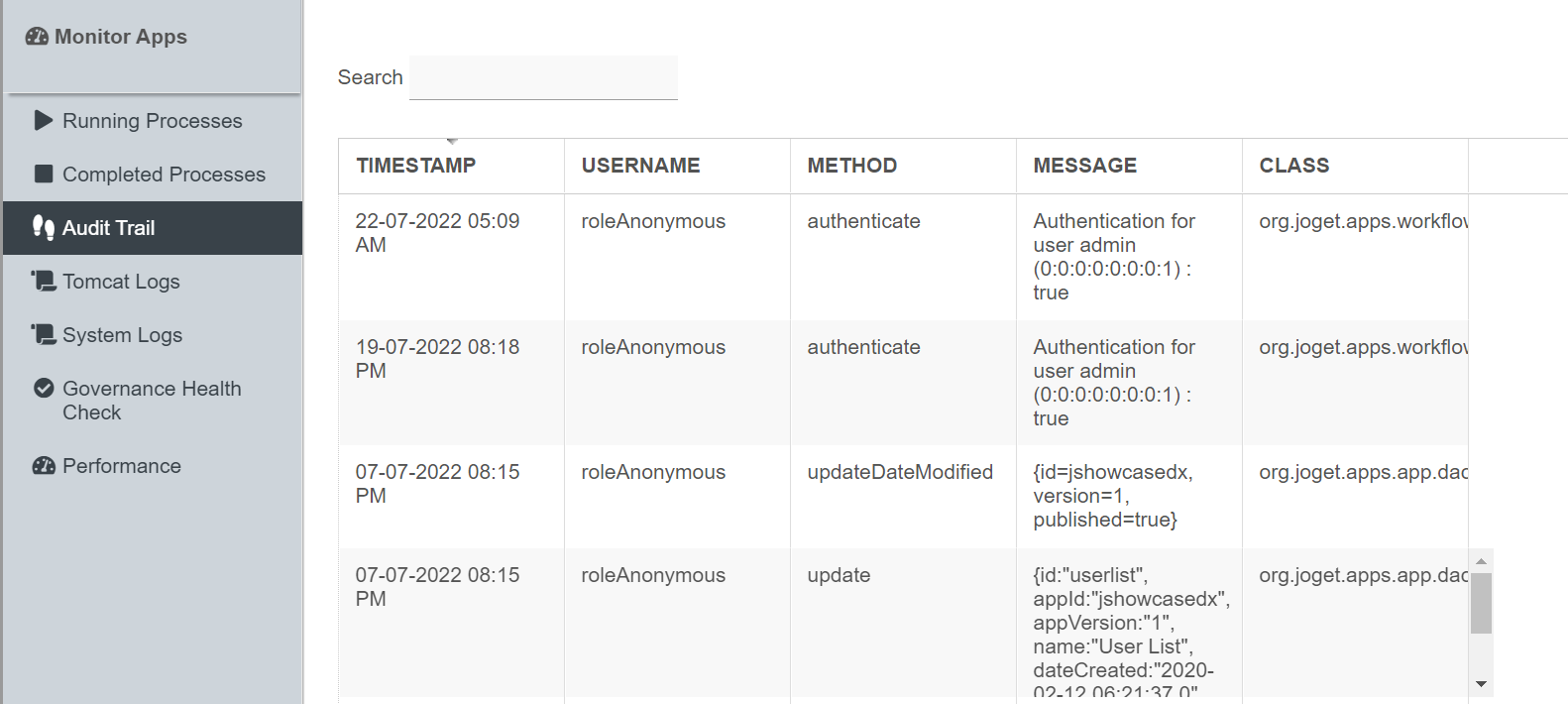Go to Tomcat Logs page
The height and width of the screenshot is (704, 1568).
pyautogui.click(x=121, y=282)
